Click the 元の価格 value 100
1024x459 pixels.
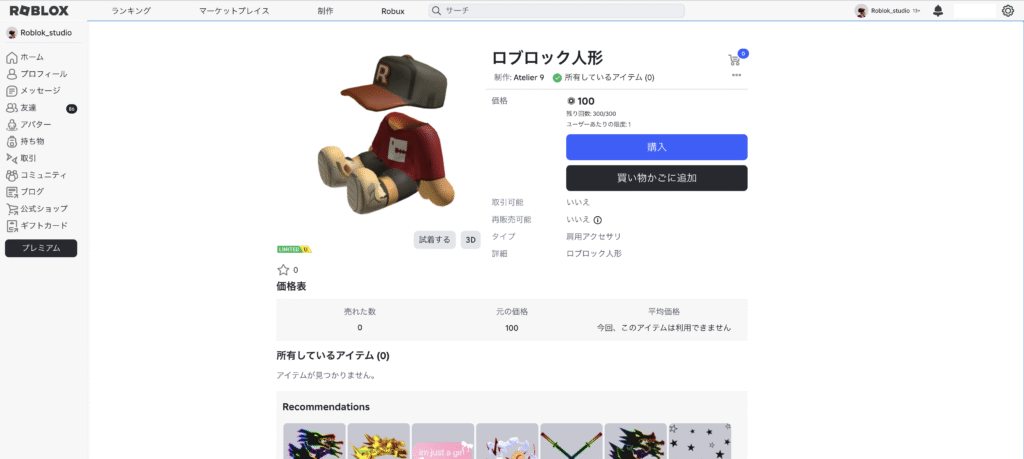[512, 328]
